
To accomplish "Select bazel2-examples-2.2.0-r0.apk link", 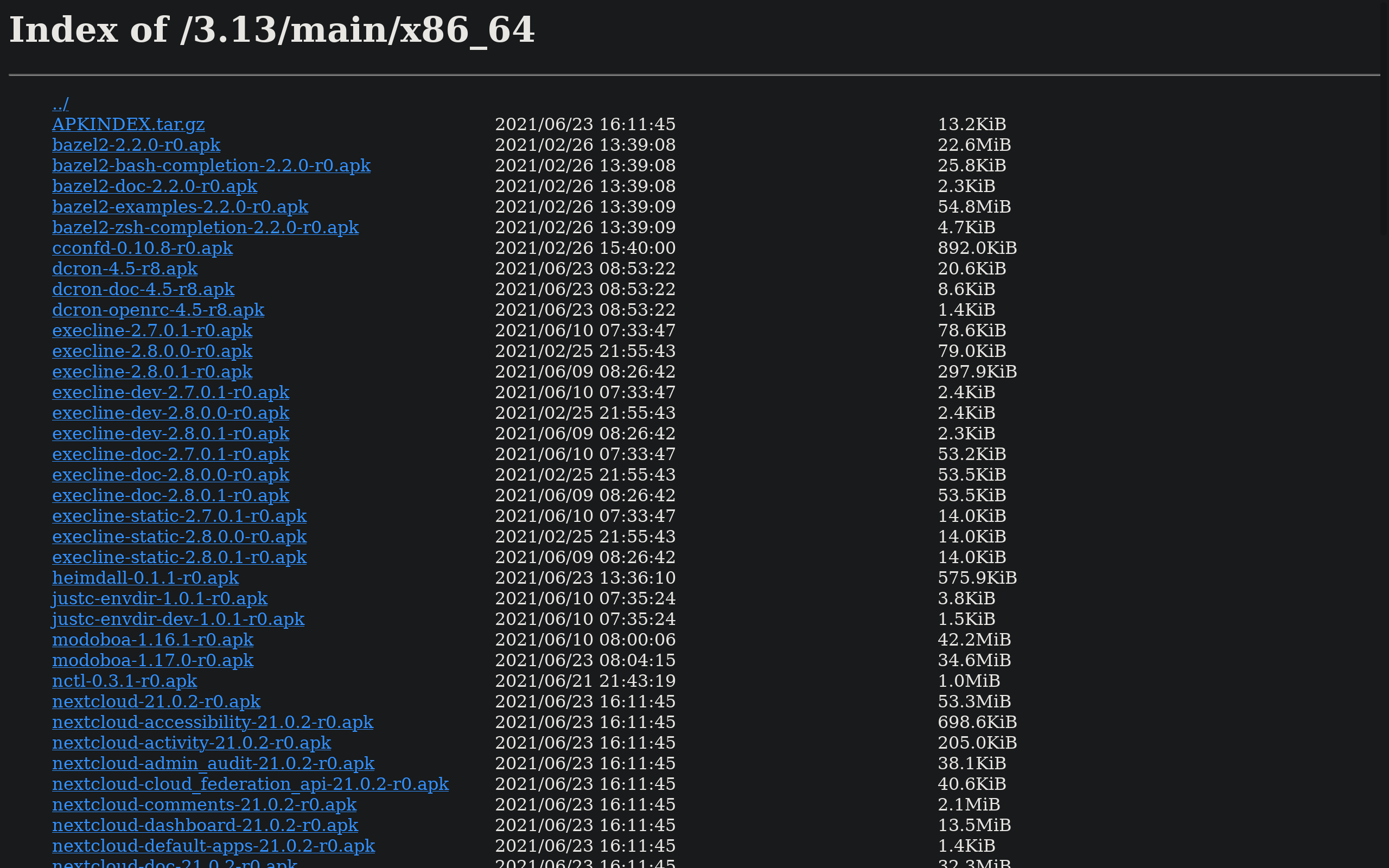I will 180,207.
